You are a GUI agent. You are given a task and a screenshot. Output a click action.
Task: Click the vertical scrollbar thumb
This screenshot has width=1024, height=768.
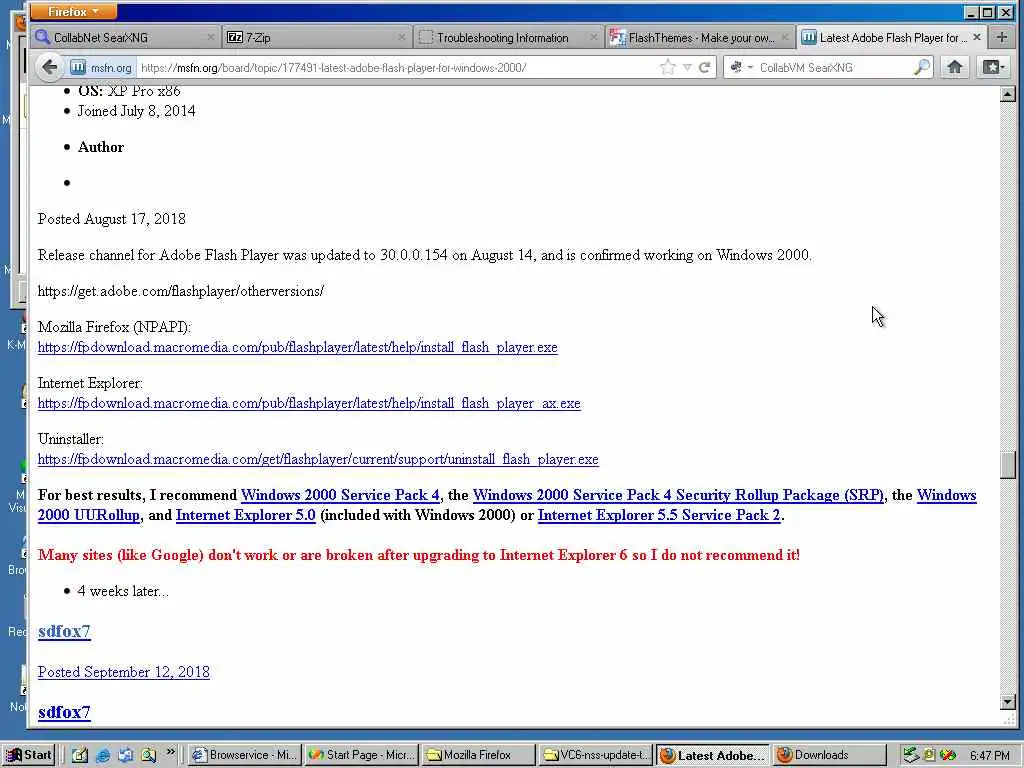click(1008, 465)
